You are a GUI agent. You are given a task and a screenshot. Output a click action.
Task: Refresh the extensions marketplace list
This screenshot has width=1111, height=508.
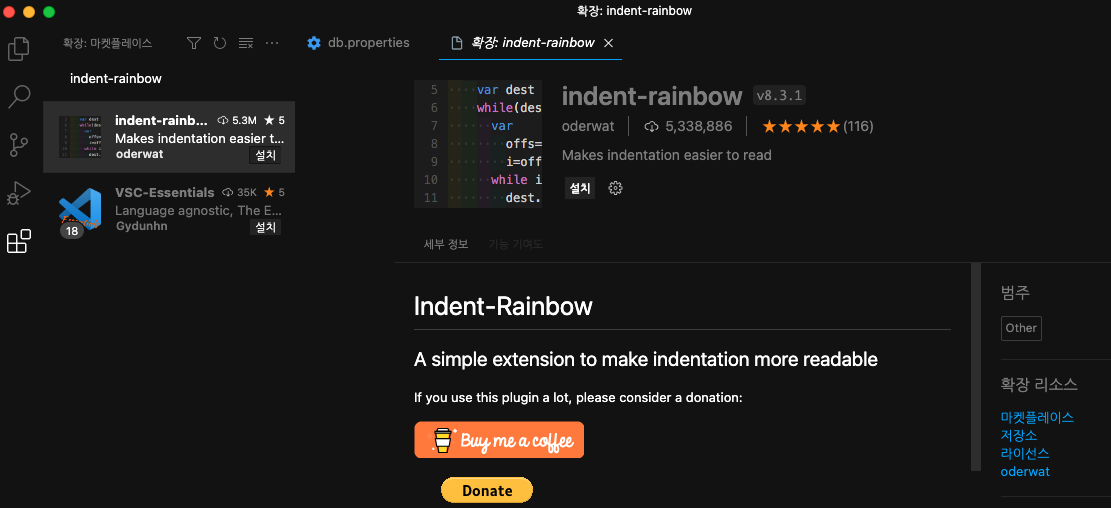coord(220,43)
